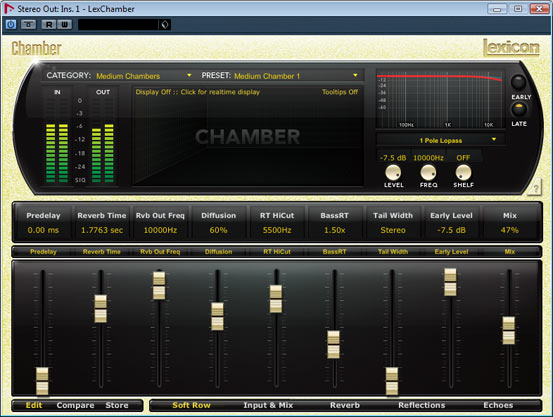The width and height of the screenshot is (553, 417).
Task: Click the Early Level value in parameter row
Action: 451,230
